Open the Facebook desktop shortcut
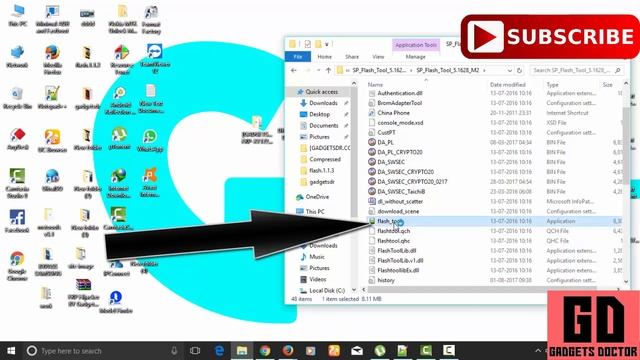This screenshot has height=360, width=640. (17, 221)
